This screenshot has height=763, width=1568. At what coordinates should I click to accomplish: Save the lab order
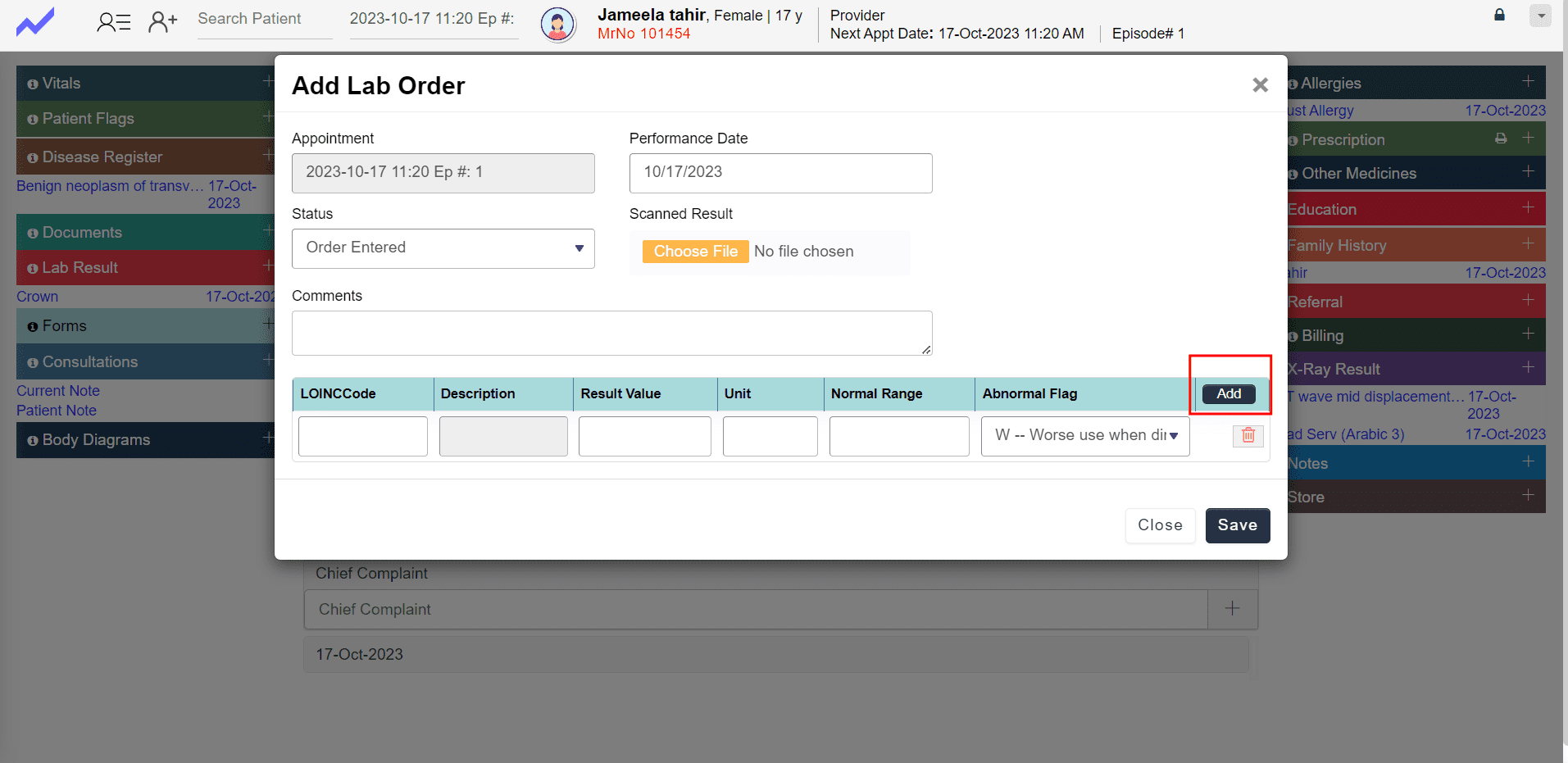pos(1237,525)
